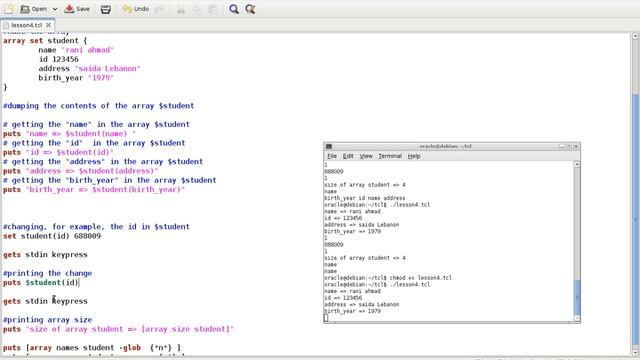Click the line 'set student(id) 688009'

tap(52, 236)
